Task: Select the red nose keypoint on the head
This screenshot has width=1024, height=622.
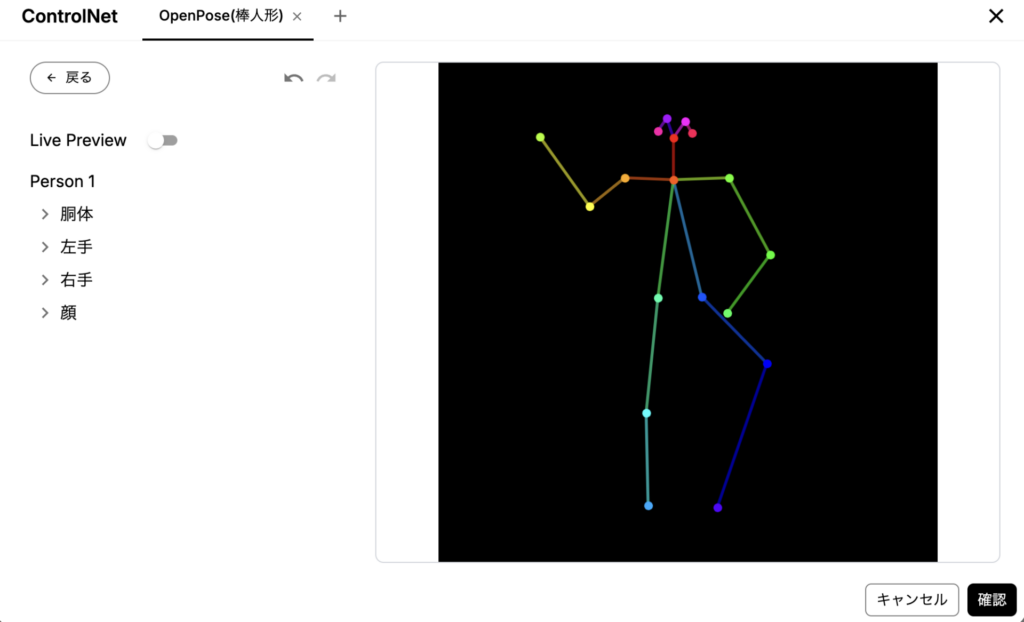Action: click(x=674, y=138)
